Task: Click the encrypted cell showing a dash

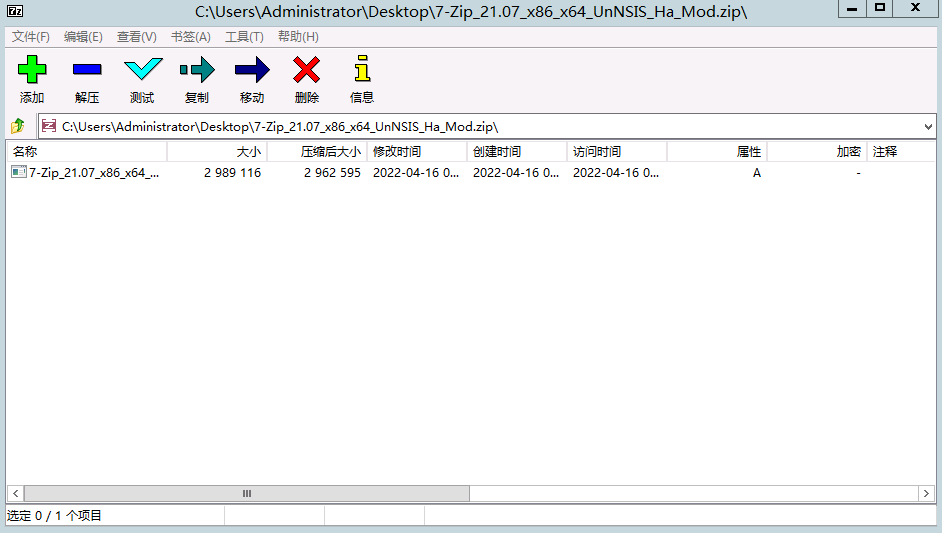Action: click(858, 172)
